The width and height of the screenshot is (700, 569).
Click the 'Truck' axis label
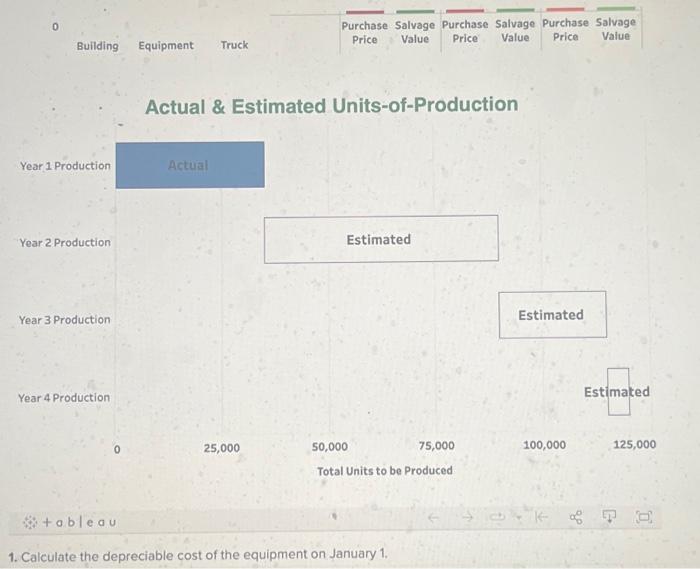(x=234, y=45)
